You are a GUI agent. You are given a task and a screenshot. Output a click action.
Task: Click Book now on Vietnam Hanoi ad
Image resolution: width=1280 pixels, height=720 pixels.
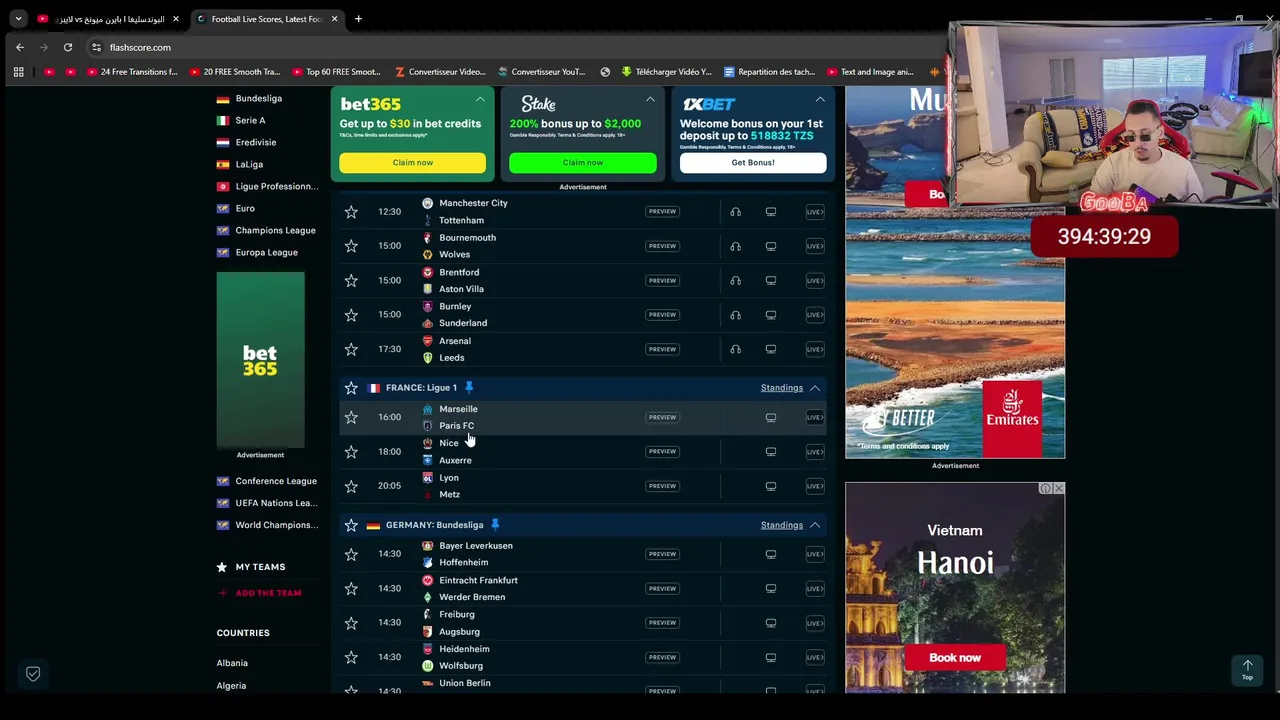(x=955, y=658)
